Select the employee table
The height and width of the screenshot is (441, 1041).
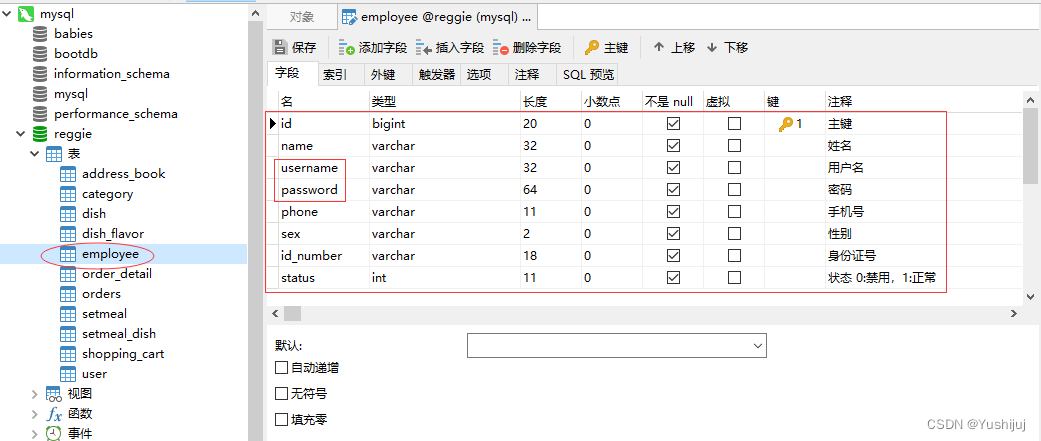(110, 254)
